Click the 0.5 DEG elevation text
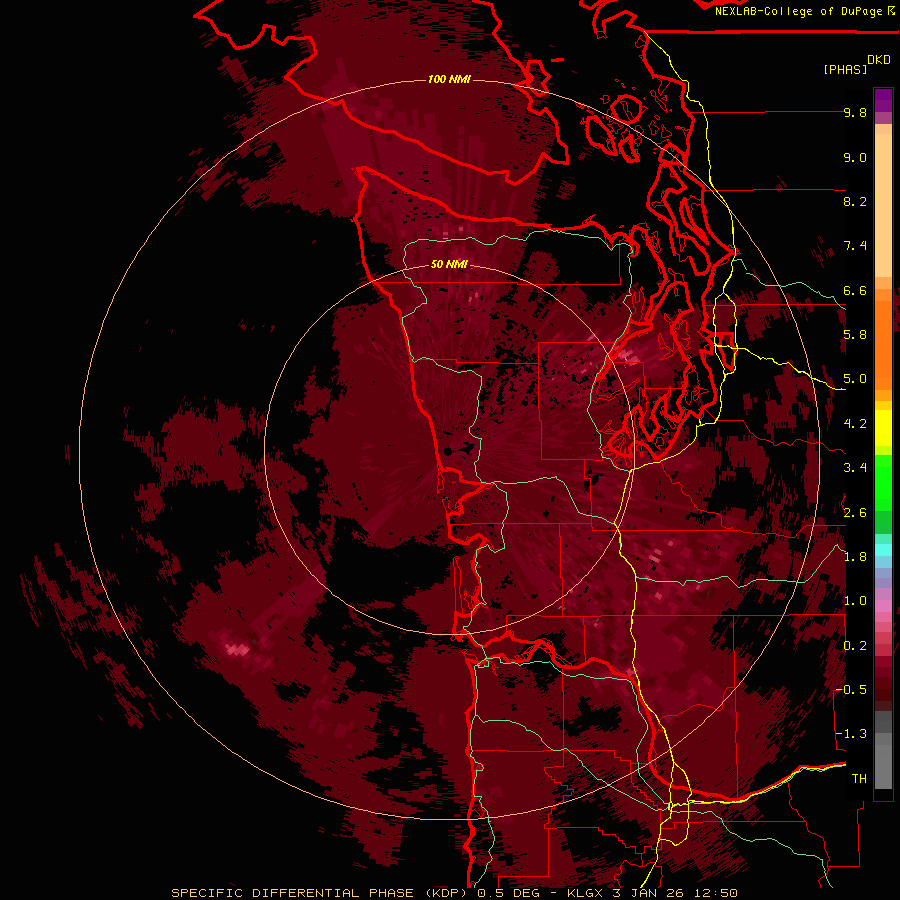This screenshot has height=900, width=900. click(x=509, y=893)
